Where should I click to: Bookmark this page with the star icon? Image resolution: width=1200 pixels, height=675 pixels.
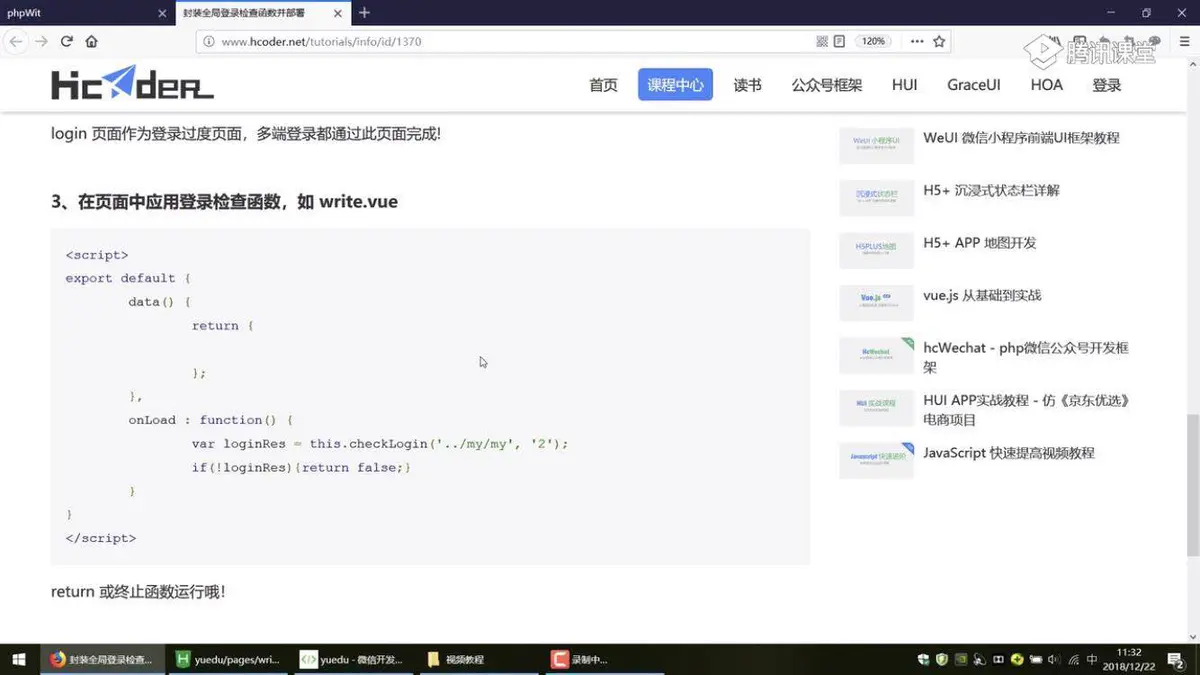coord(939,42)
